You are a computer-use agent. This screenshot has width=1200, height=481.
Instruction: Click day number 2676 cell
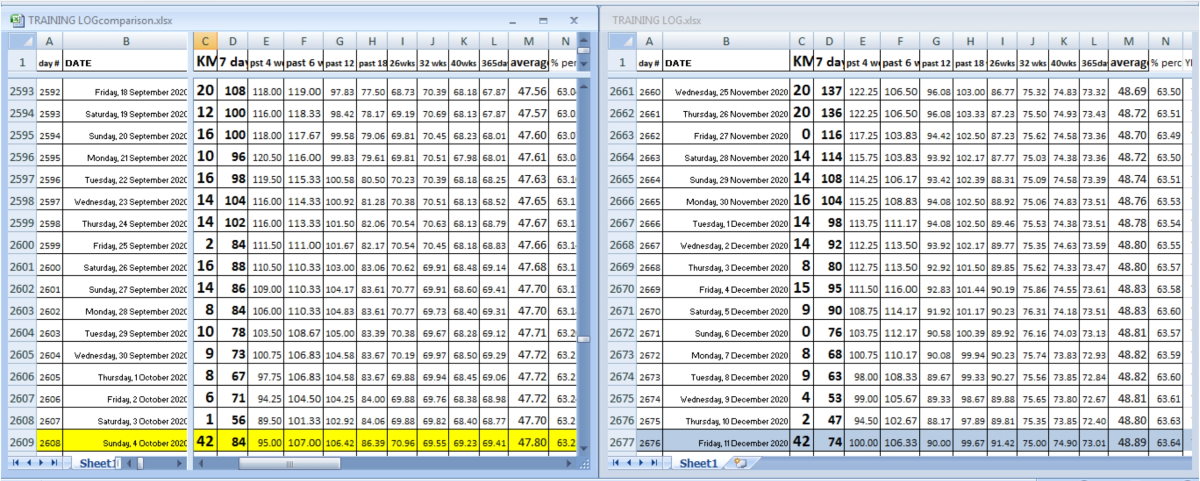tap(650, 442)
